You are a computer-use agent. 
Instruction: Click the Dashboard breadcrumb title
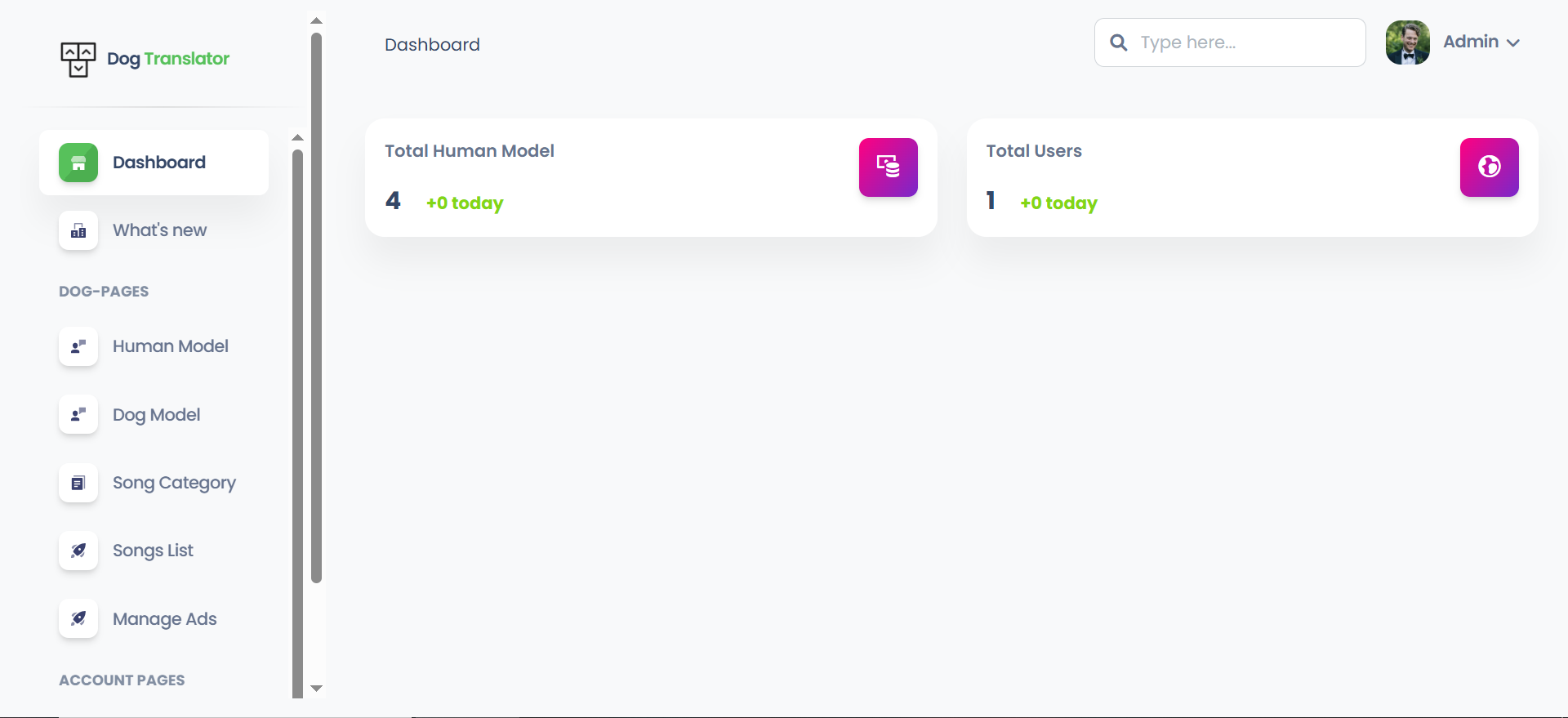pos(432,45)
